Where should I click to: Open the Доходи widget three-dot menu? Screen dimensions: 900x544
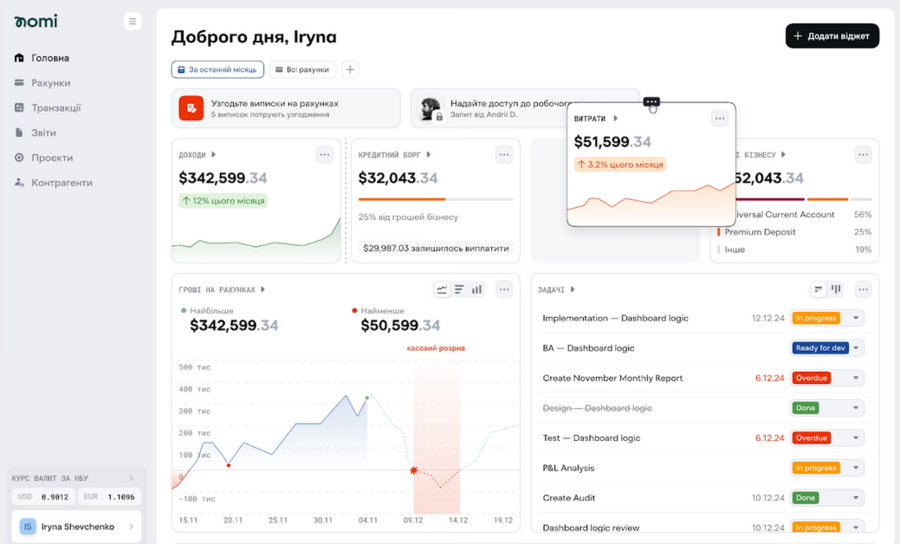pyautogui.click(x=324, y=155)
